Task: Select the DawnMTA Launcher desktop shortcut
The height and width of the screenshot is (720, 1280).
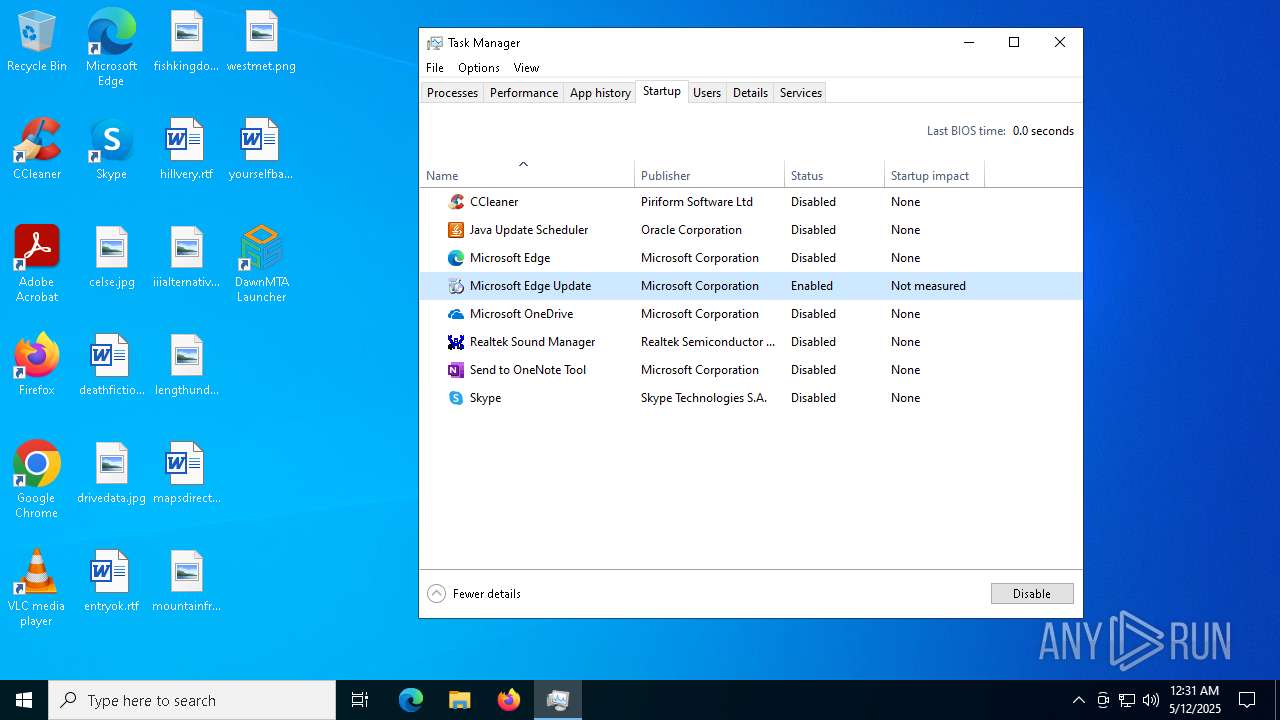Action: pyautogui.click(x=261, y=264)
